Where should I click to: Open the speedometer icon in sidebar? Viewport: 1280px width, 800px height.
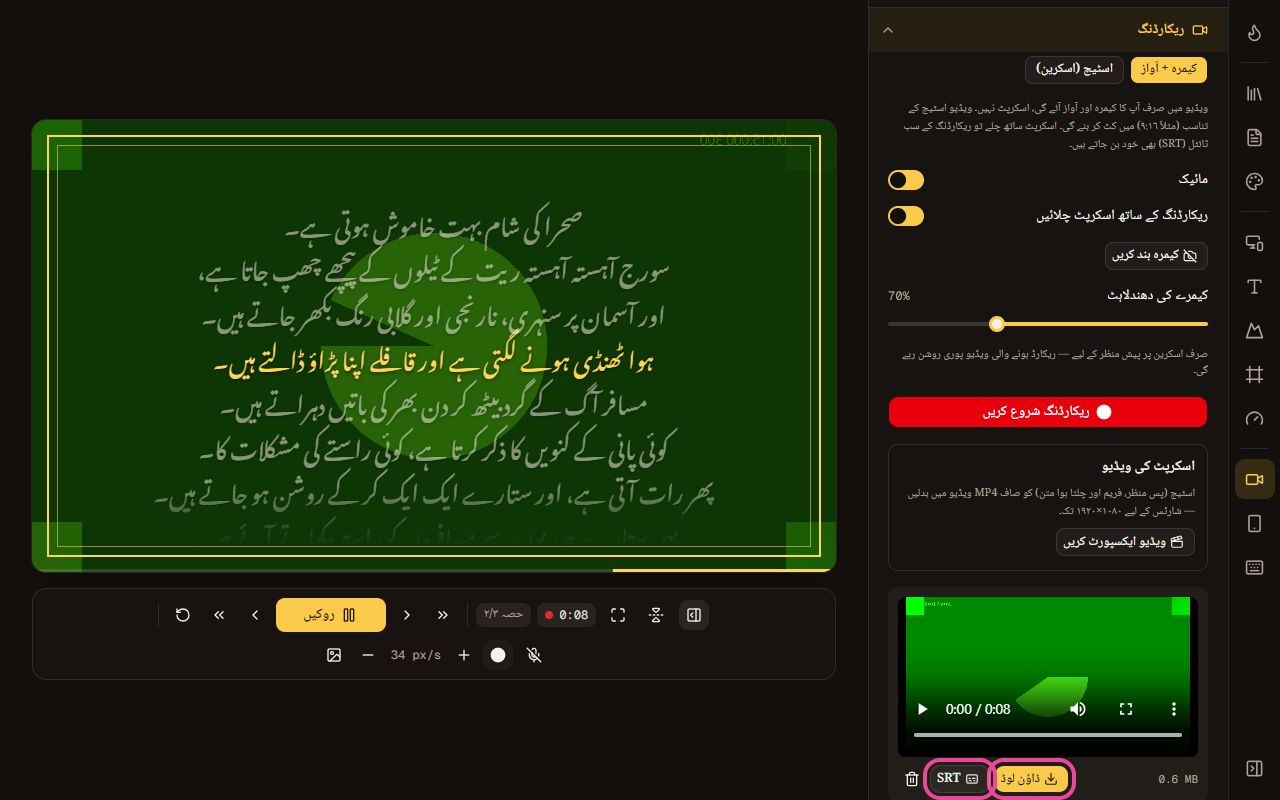pyautogui.click(x=1254, y=418)
